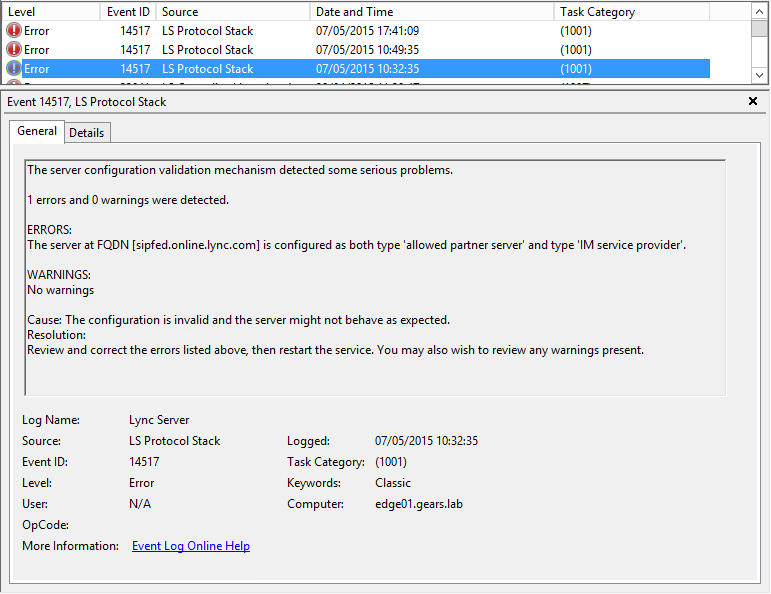Screen dimensions: 771x594
Task: Click the error icon in the 10:49:35 row
Action: tap(14, 50)
